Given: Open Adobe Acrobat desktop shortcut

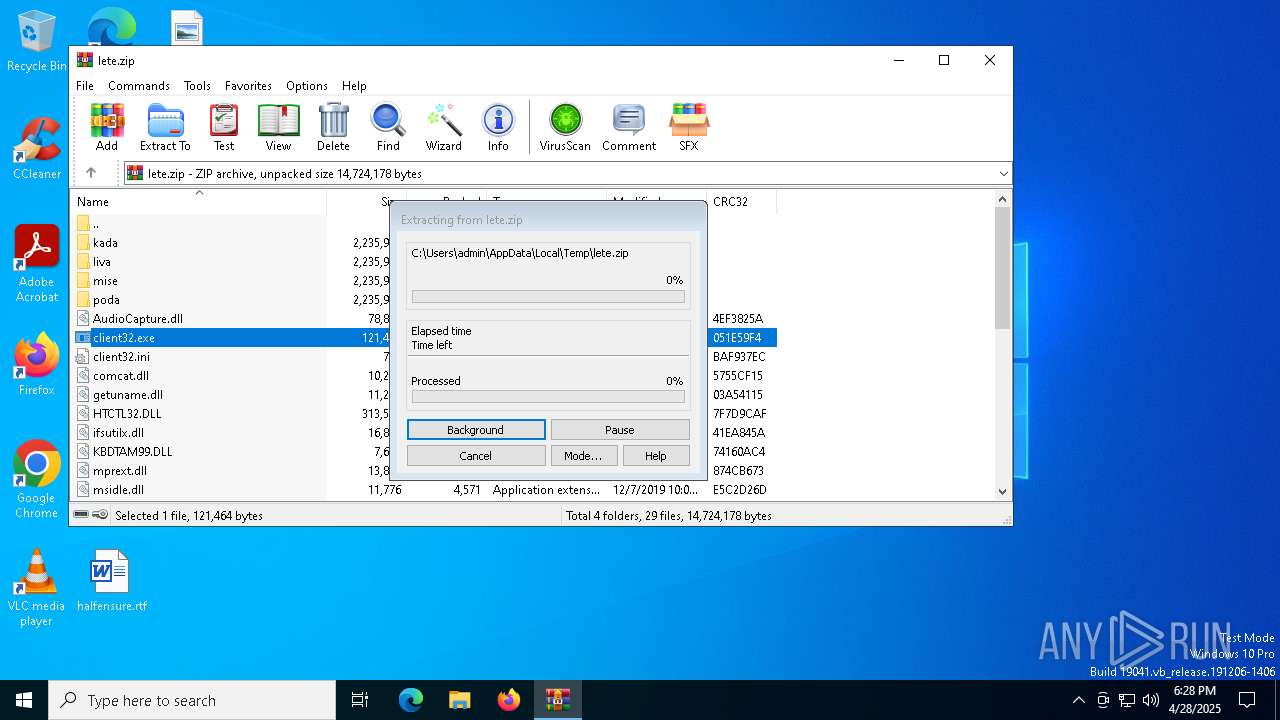Looking at the screenshot, I should pos(37,264).
